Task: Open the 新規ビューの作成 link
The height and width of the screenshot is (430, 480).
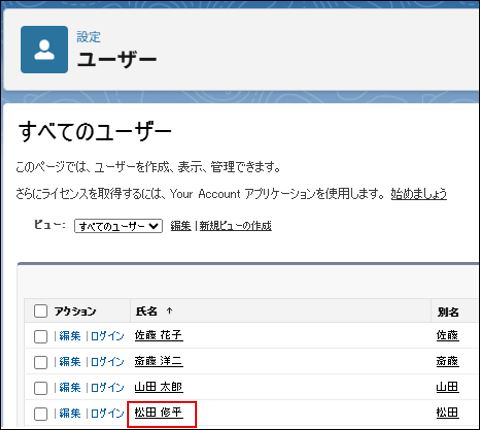Action: tap(235, 226)
